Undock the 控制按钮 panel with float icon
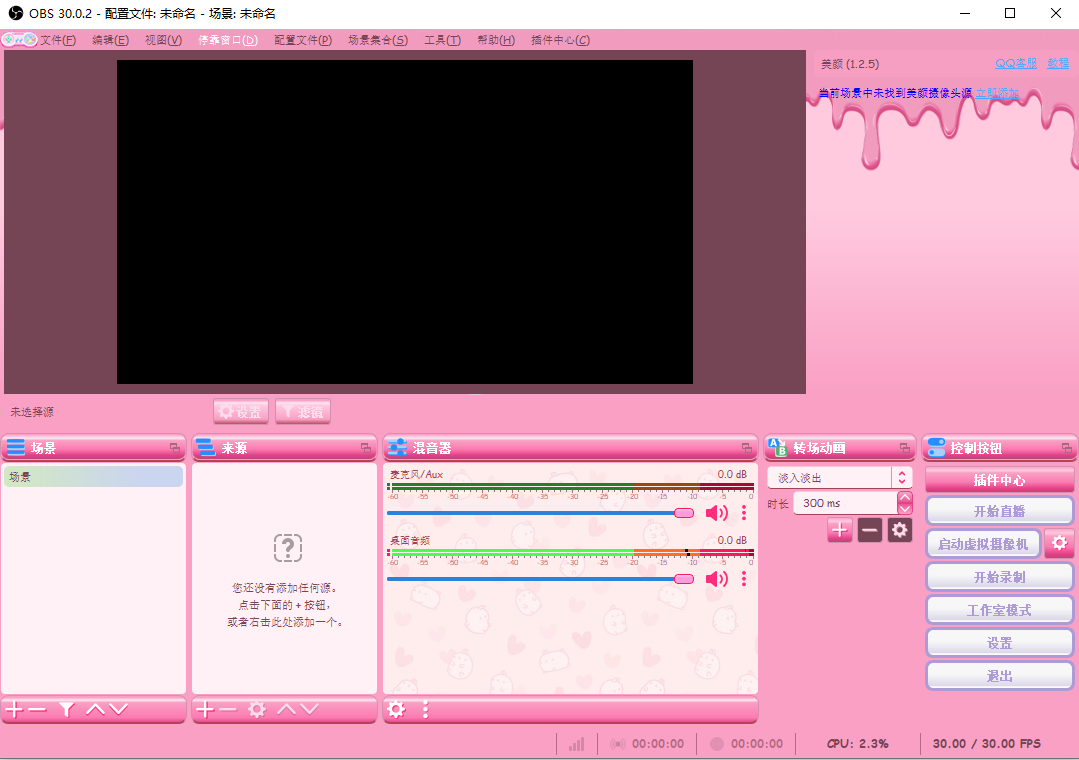1079x760 pixels. click(x=1067, y=448)
